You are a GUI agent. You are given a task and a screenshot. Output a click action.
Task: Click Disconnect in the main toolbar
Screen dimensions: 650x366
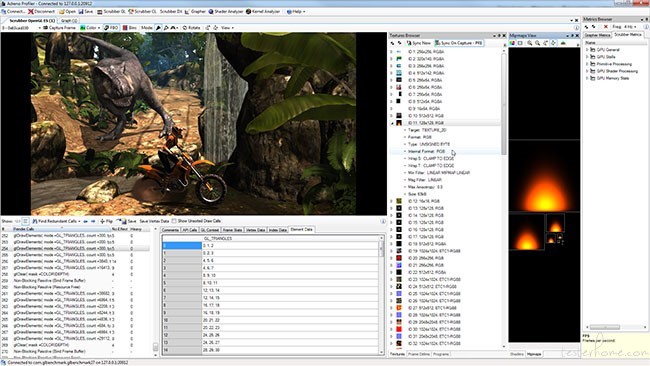click(x=41, y=12)
